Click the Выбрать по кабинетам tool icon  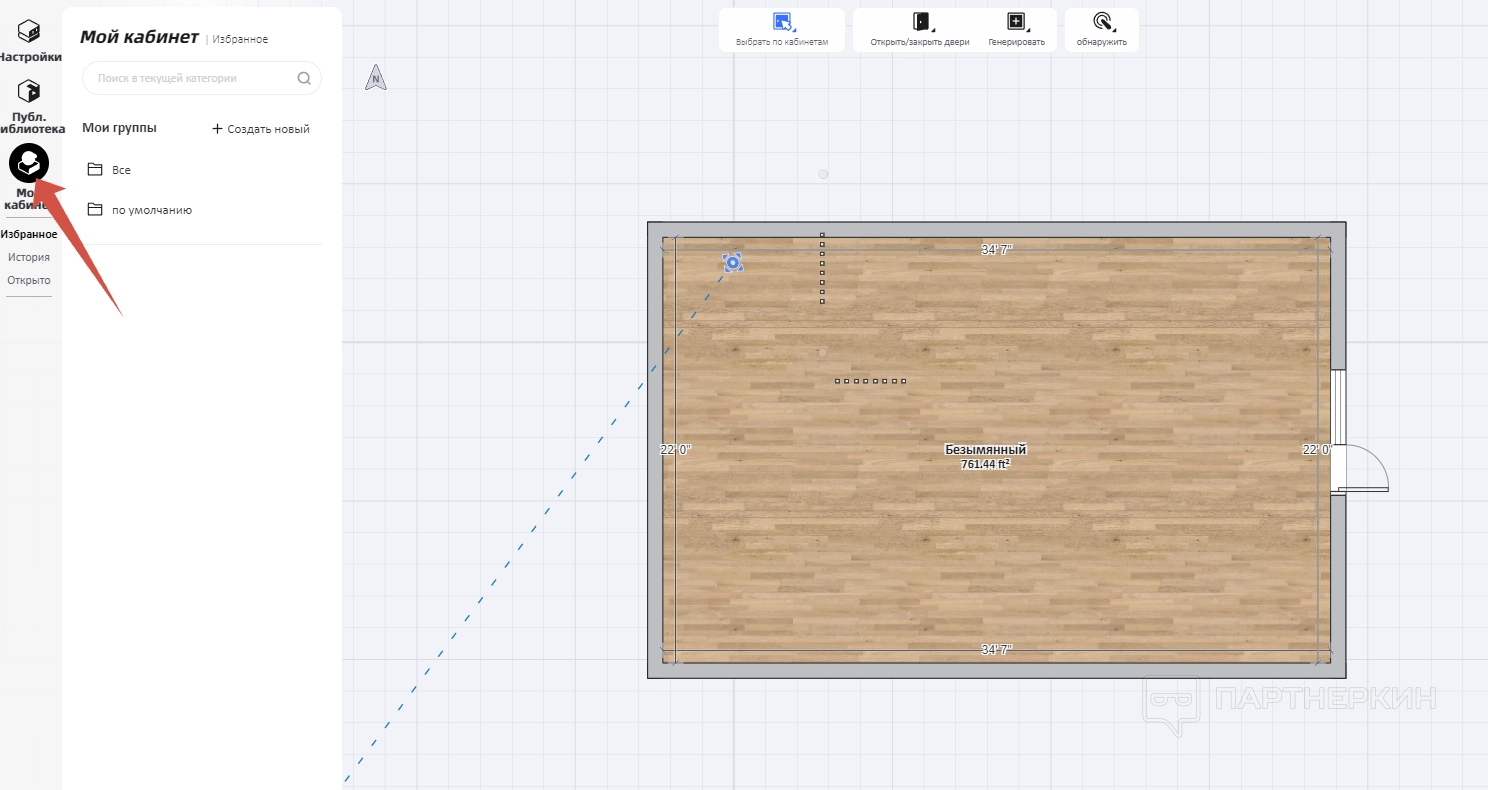(x=782, y=22)
